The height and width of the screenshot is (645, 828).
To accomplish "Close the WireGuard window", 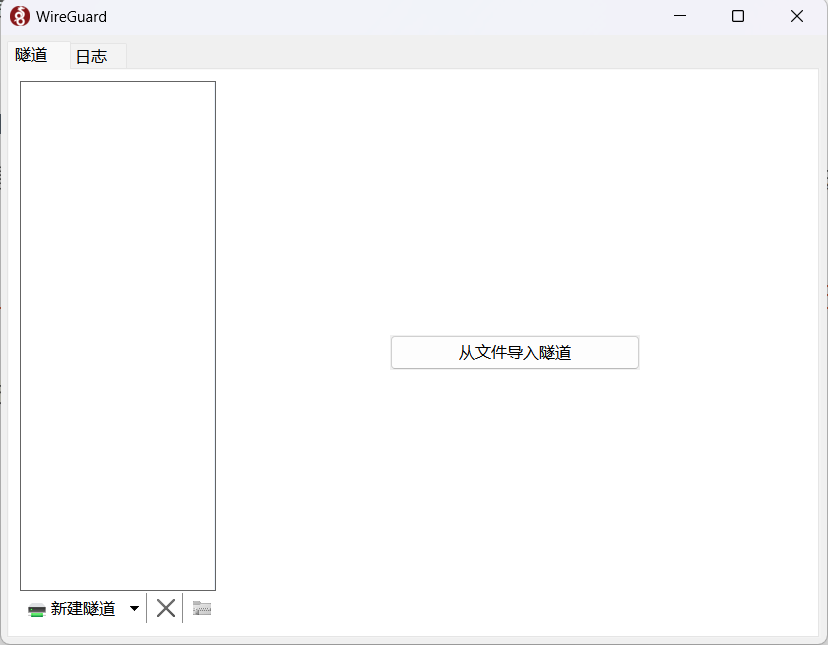I will tap(797, 16).
